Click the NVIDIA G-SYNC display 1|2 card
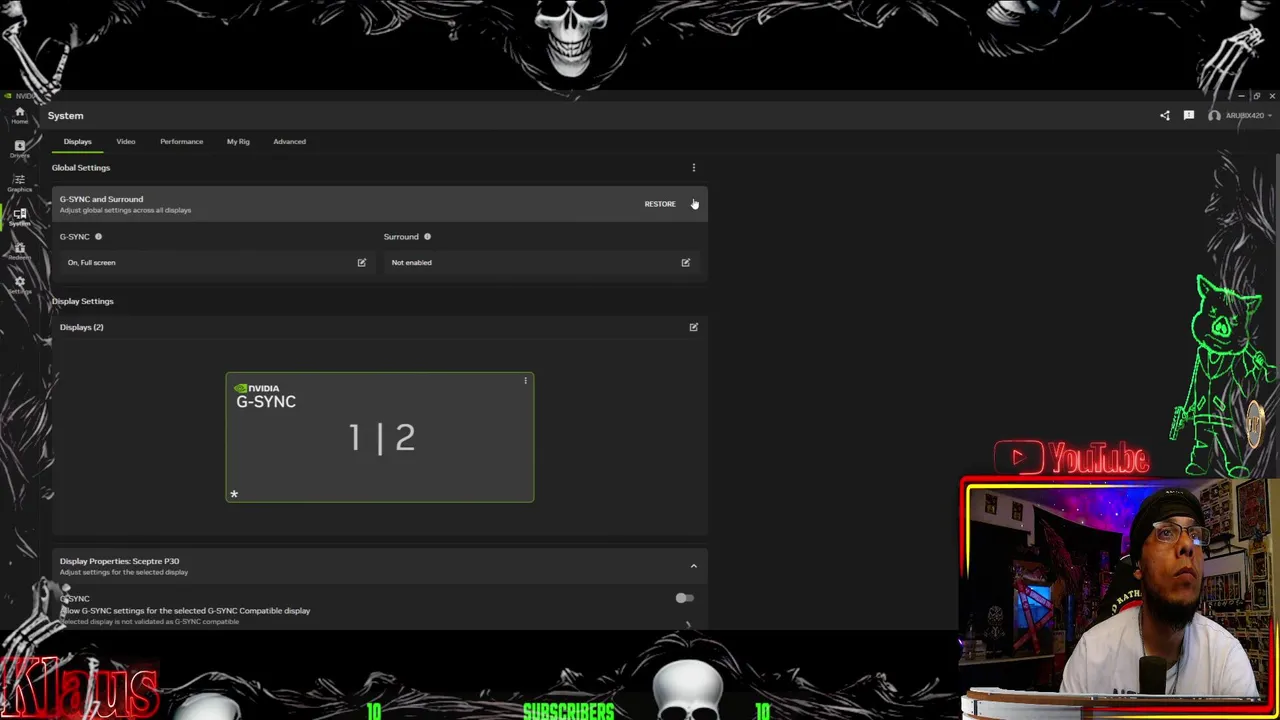 coord(380,437)
